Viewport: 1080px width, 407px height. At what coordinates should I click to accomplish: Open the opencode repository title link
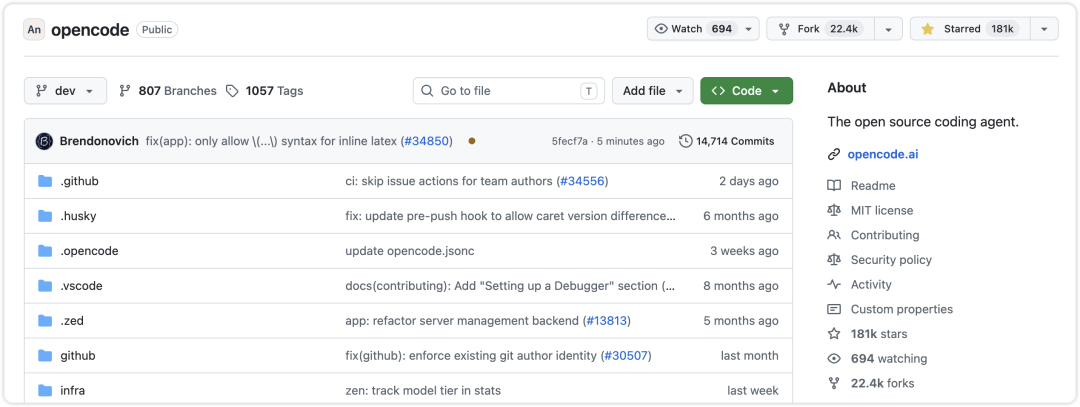coord(90,30)
